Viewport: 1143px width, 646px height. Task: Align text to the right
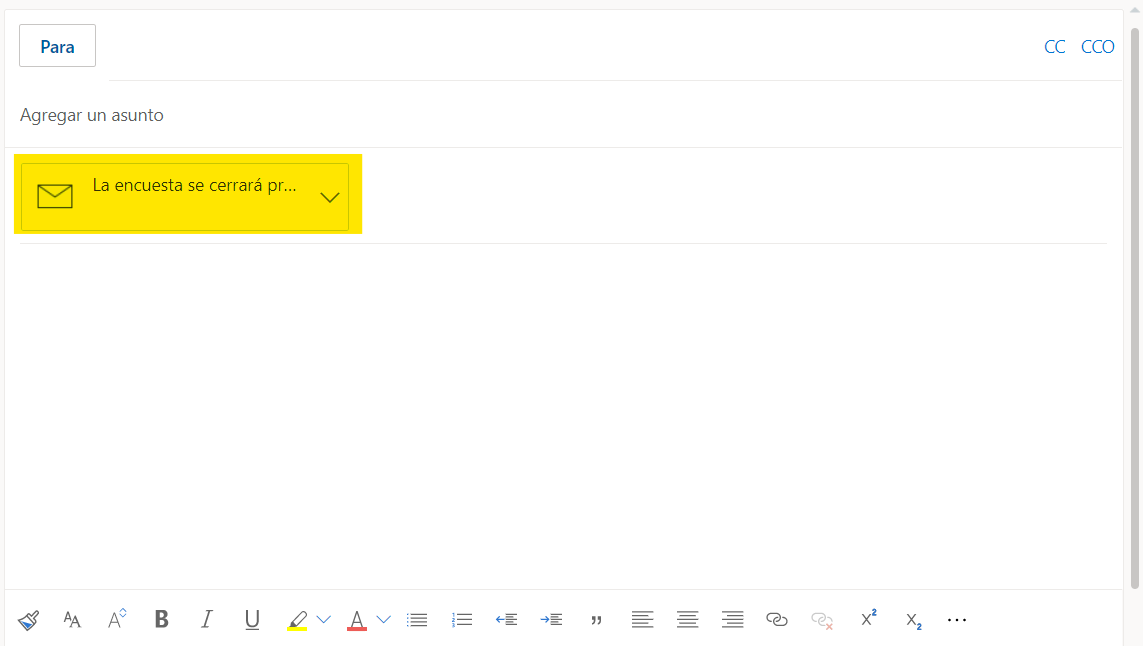pos(733,620)
